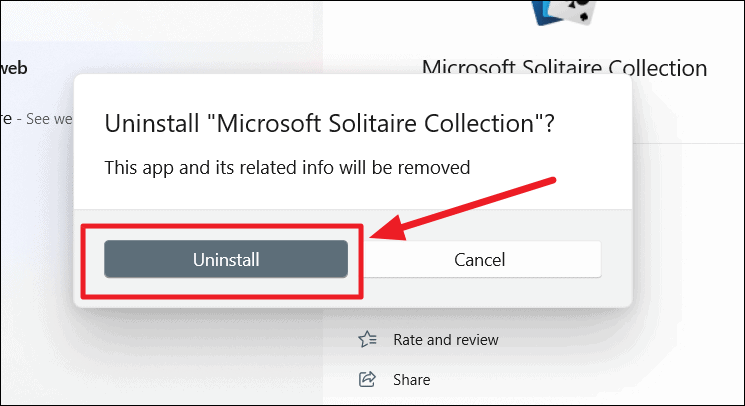Dismiss the dialog with Cancel
745x406 pixels.
[x=480, y=259]
